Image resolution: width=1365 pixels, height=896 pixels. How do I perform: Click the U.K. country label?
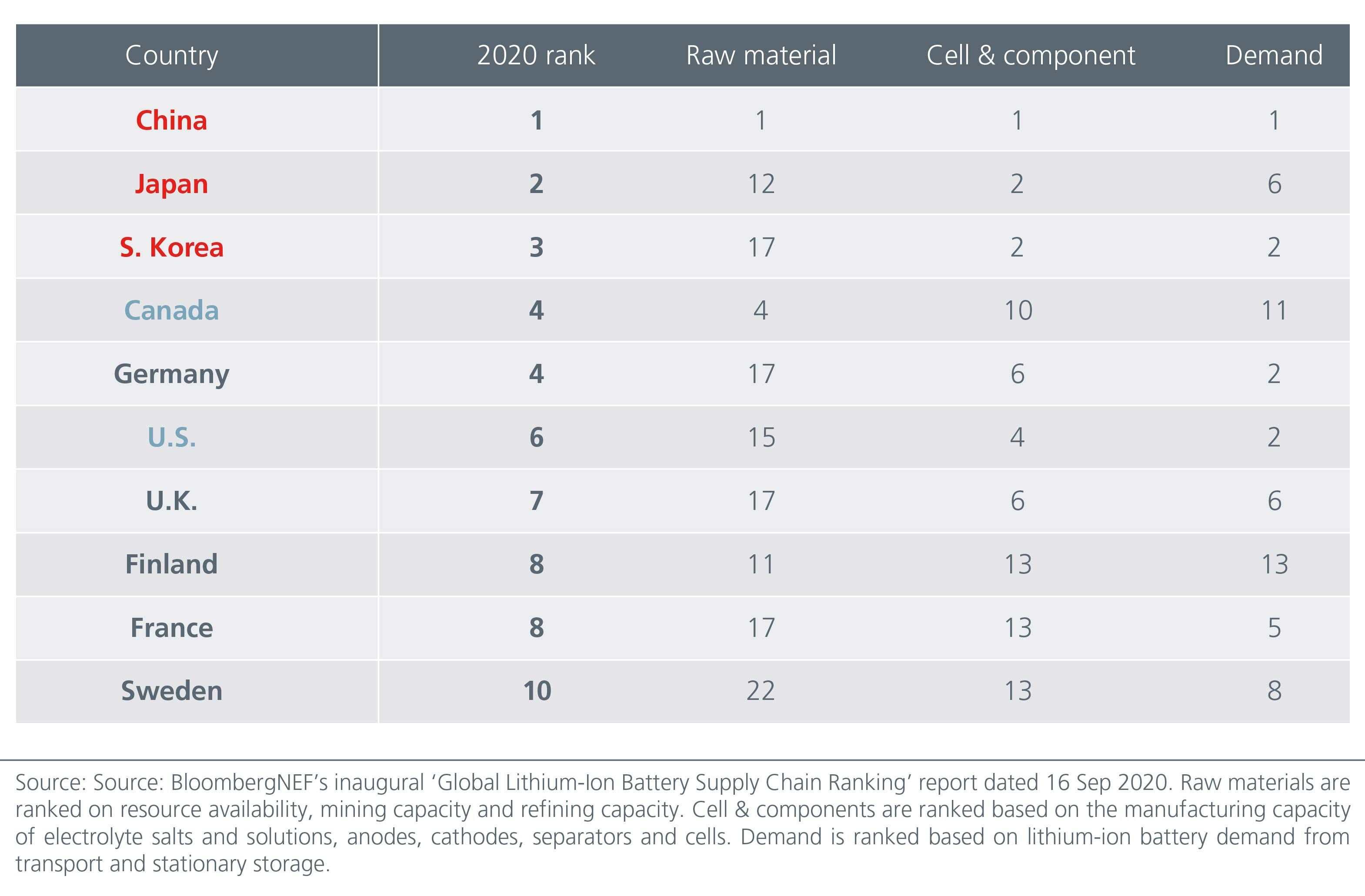point(171,501)
